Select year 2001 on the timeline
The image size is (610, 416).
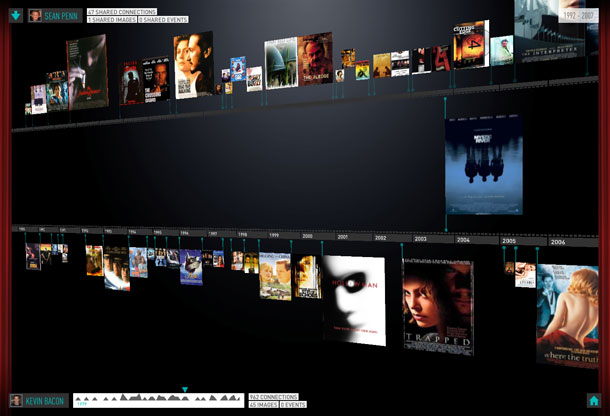click(x=343, y=237)
